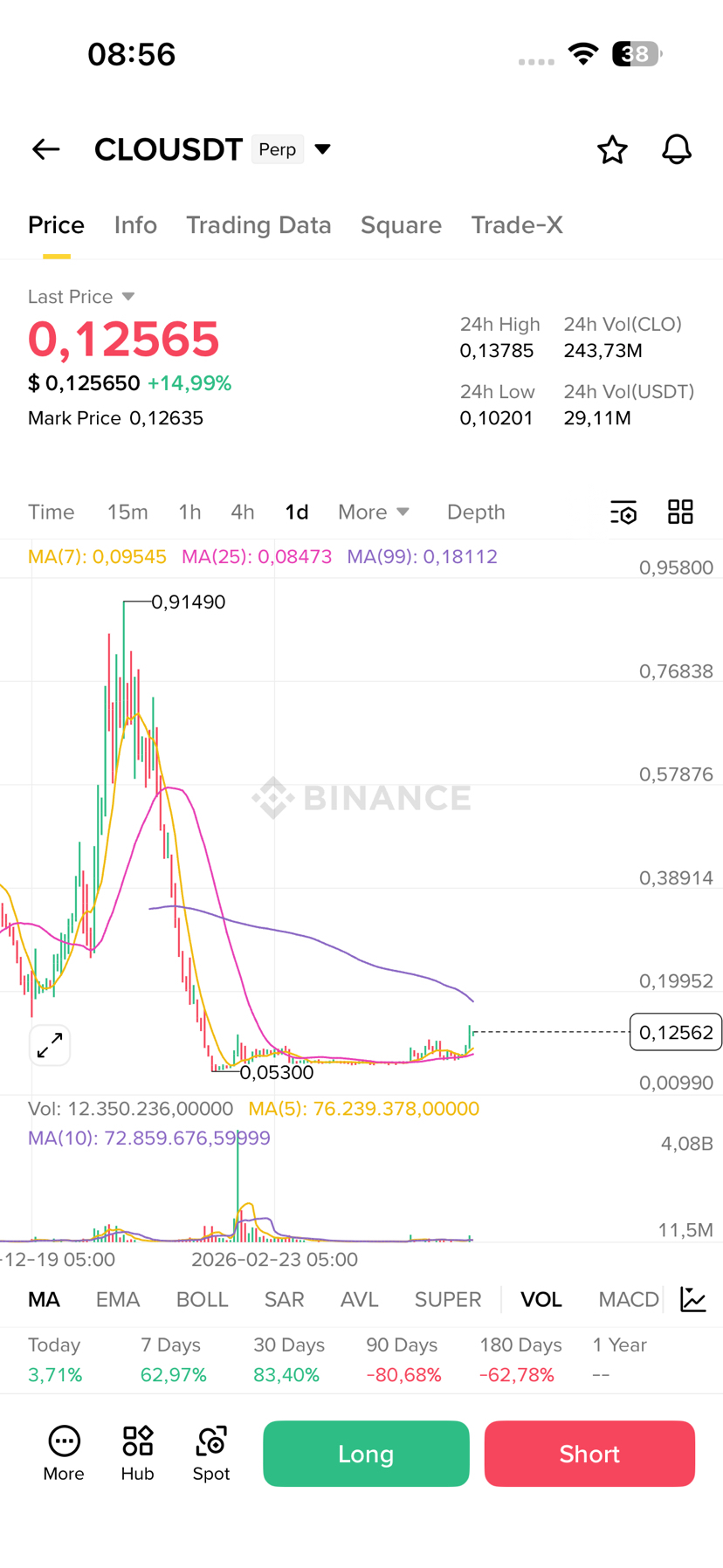Select the 1h interval
This screenshot has height=1568, width=723.
coord(189,512)
